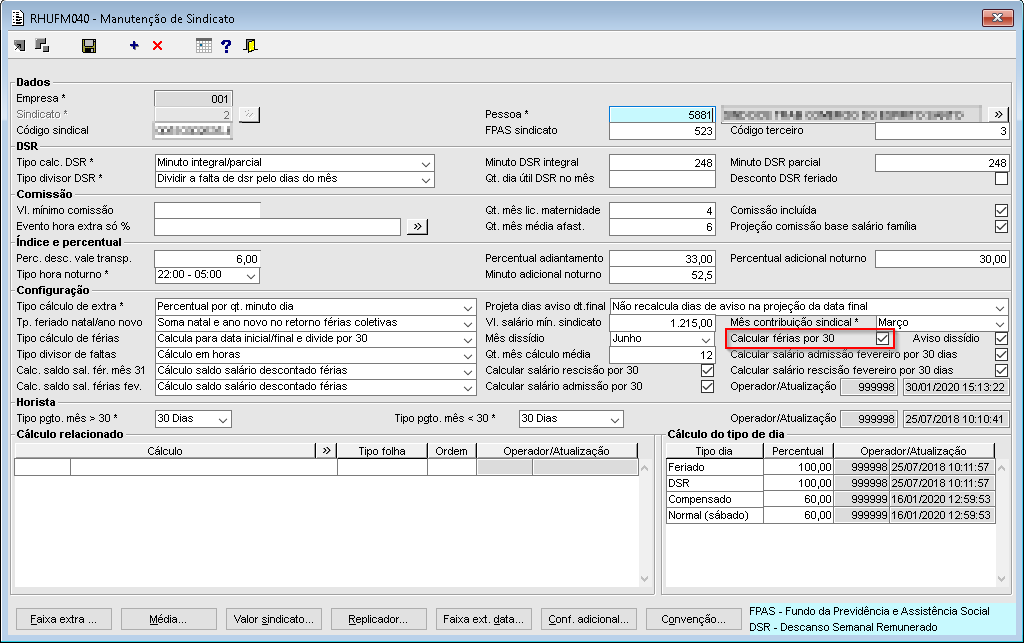Open the grid/calendar toolbar icon
Screen dimensions: 1024x644
pos(204,46)
